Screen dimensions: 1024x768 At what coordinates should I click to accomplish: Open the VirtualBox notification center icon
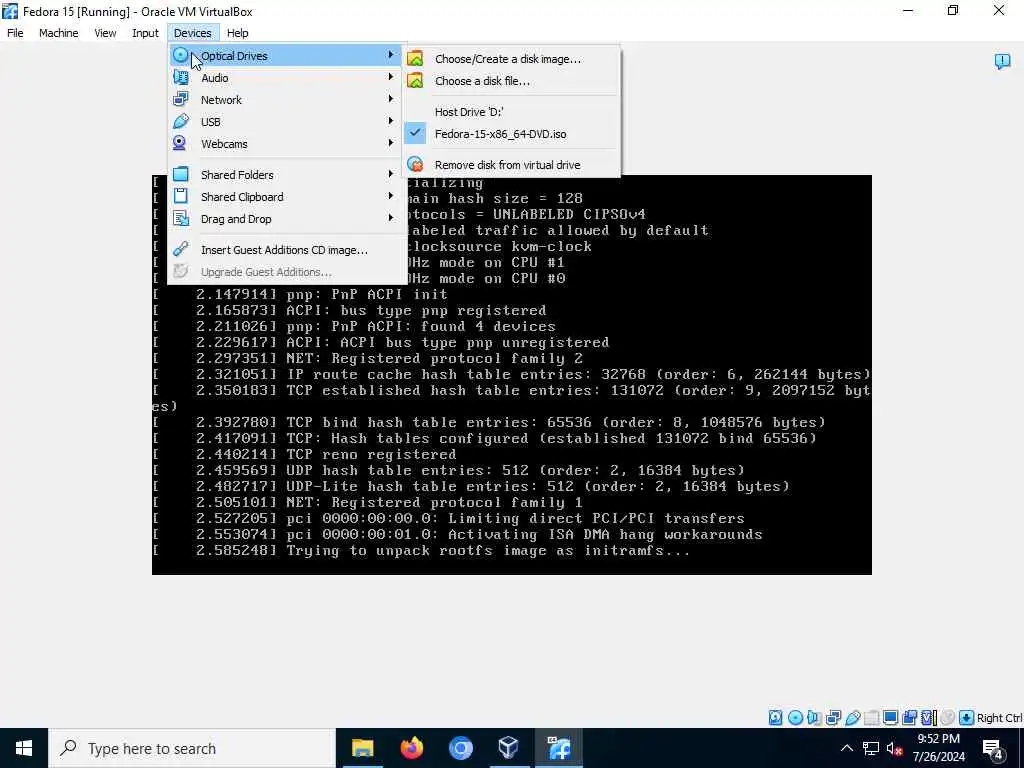pos(1002,61)
